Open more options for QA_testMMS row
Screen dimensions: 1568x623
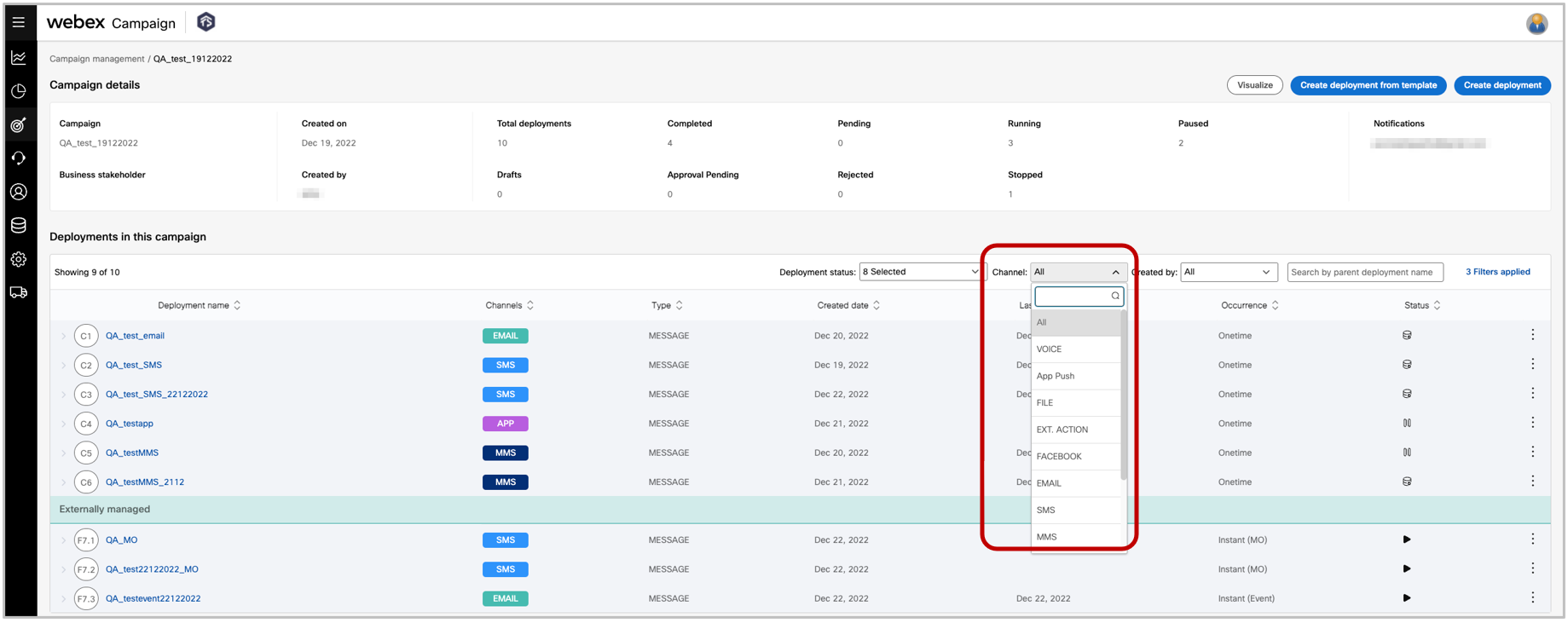[x=1532, y=452]
